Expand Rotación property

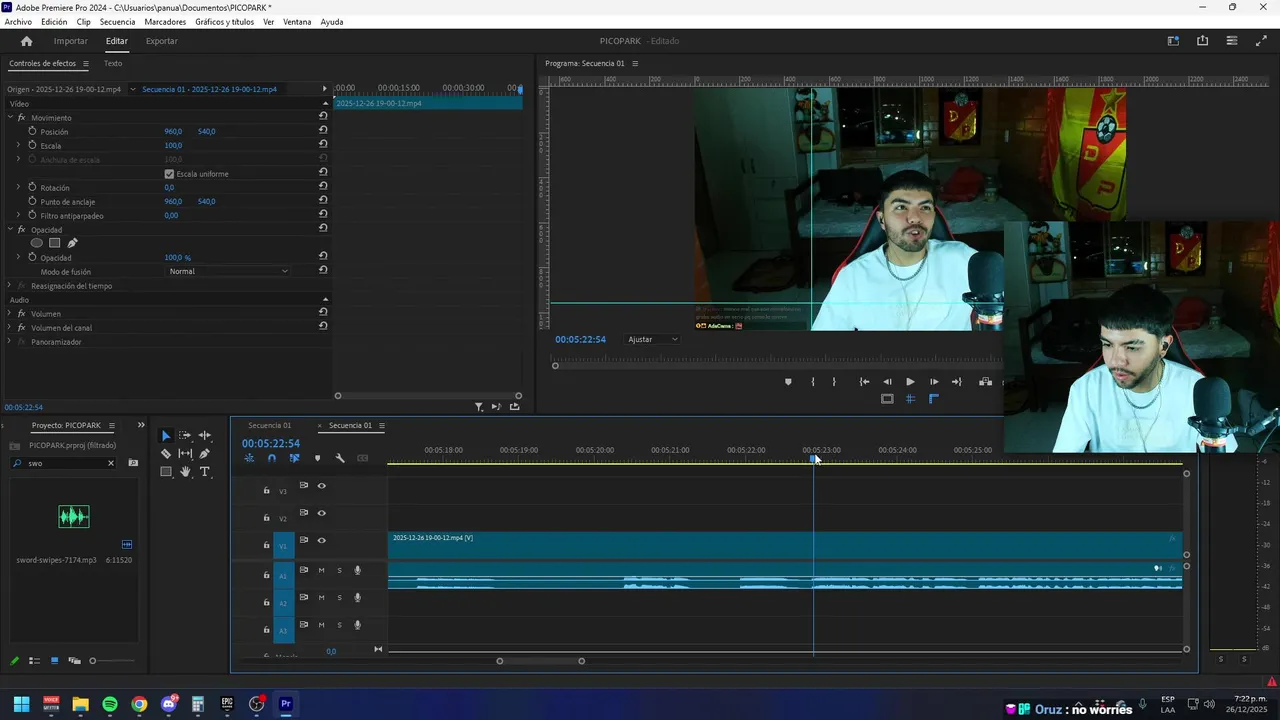[18, 187]
